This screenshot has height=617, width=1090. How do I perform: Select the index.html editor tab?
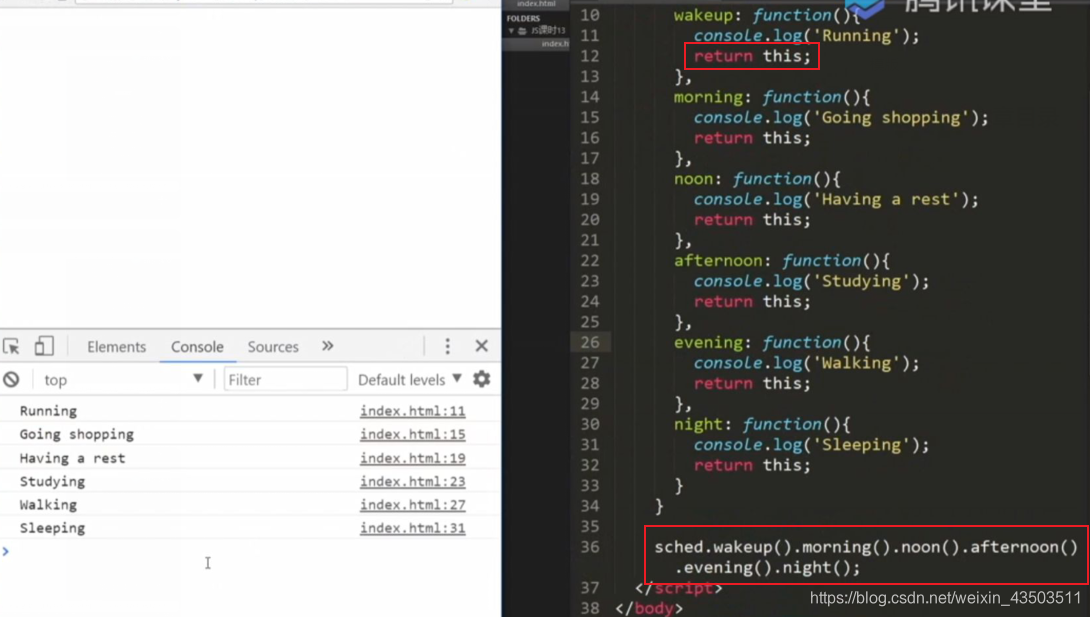536,4
